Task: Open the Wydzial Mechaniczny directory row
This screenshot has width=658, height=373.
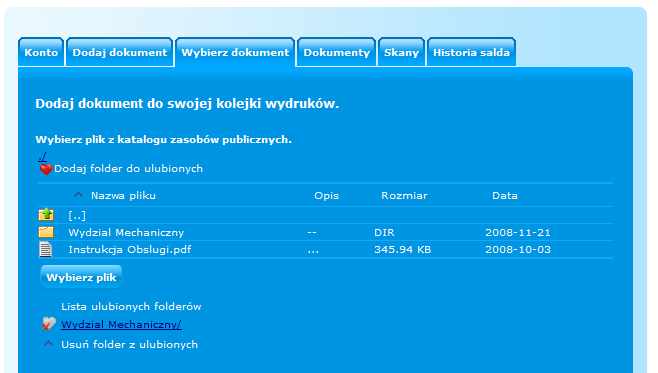Action: point(325,232)
